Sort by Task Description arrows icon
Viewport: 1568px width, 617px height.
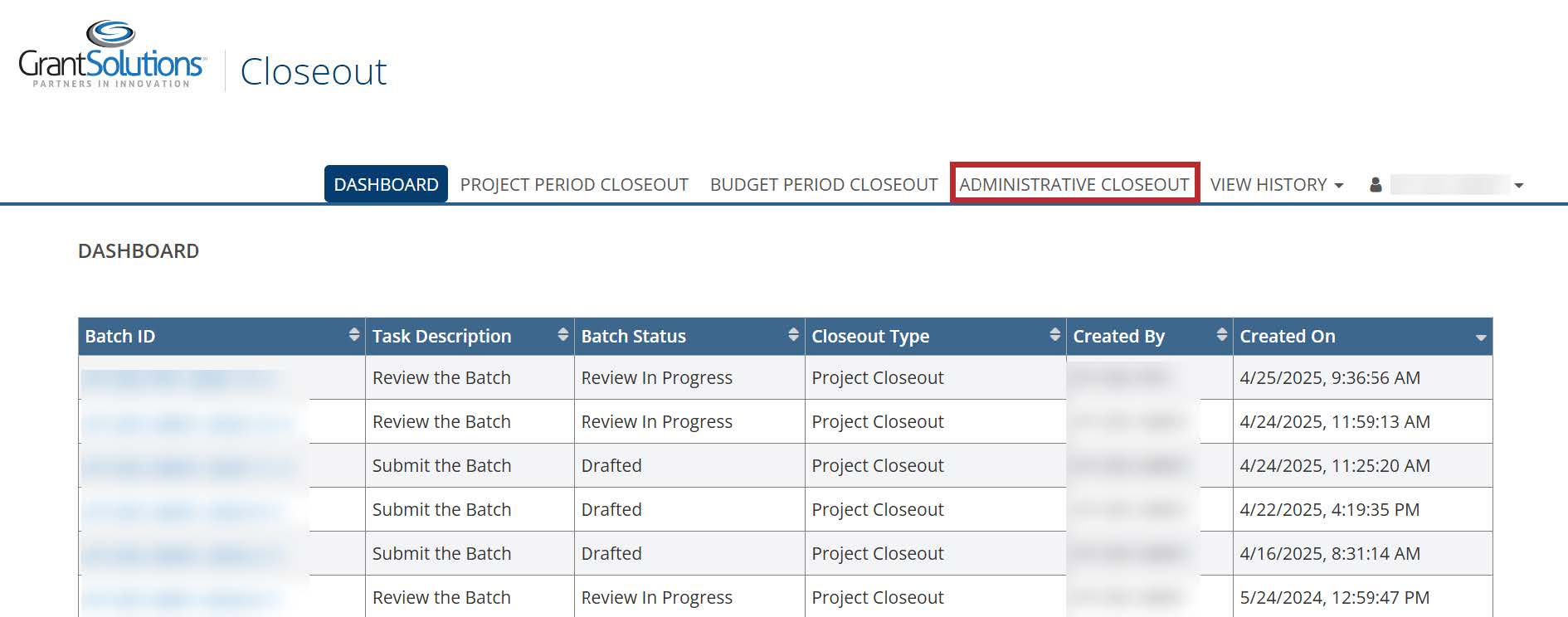point(563,335)
